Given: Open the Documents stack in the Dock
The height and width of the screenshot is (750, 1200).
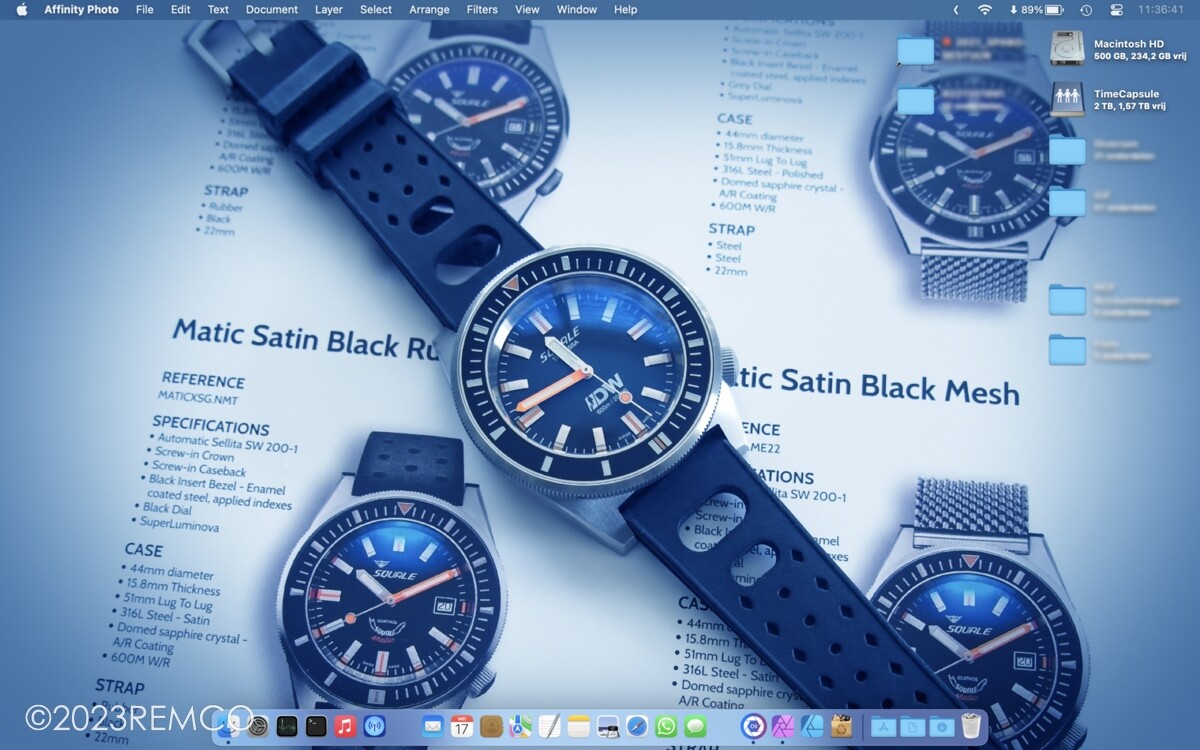Looking at the screenshot, I should click(x=912, y=727).
